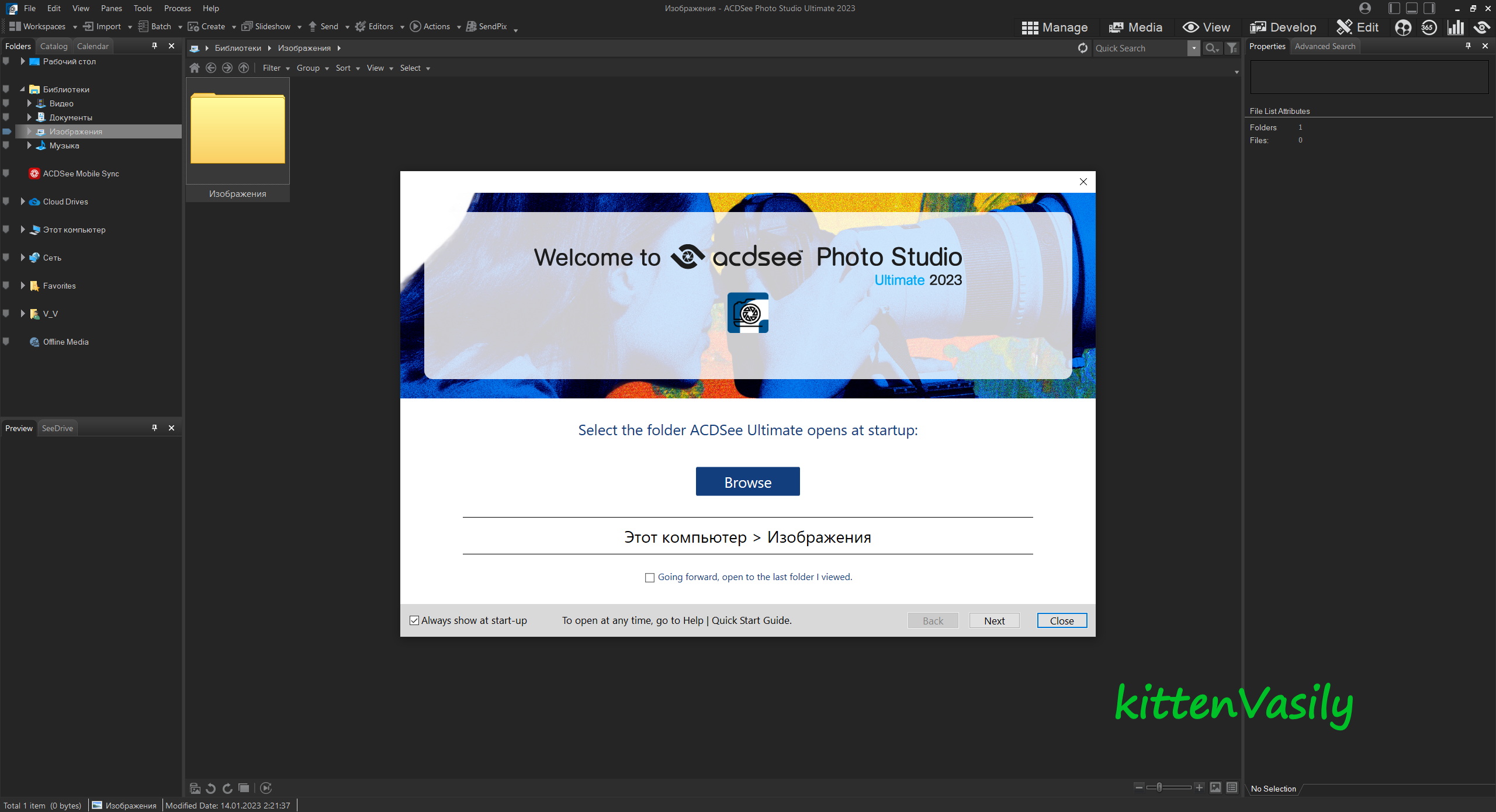Go up one folder level
Viewport: 1496px width, 812px height.
[x=244, y=68]
